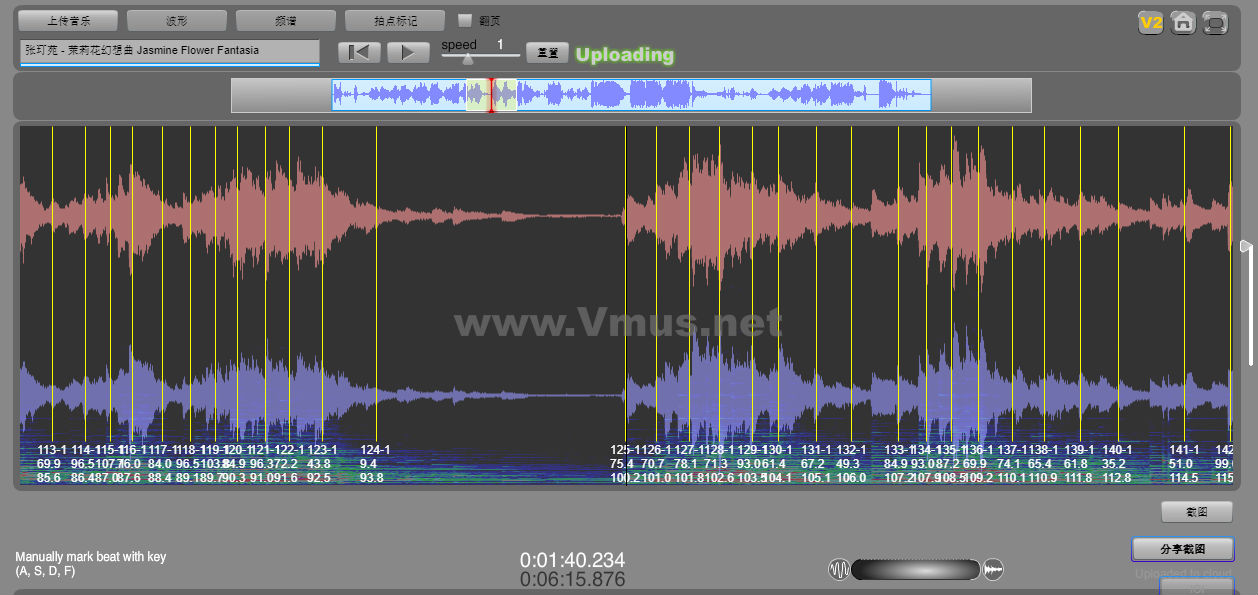1258x595 pixels.
Task: Switch to the 波形 waveform view
Action: (x=177, y=20)
